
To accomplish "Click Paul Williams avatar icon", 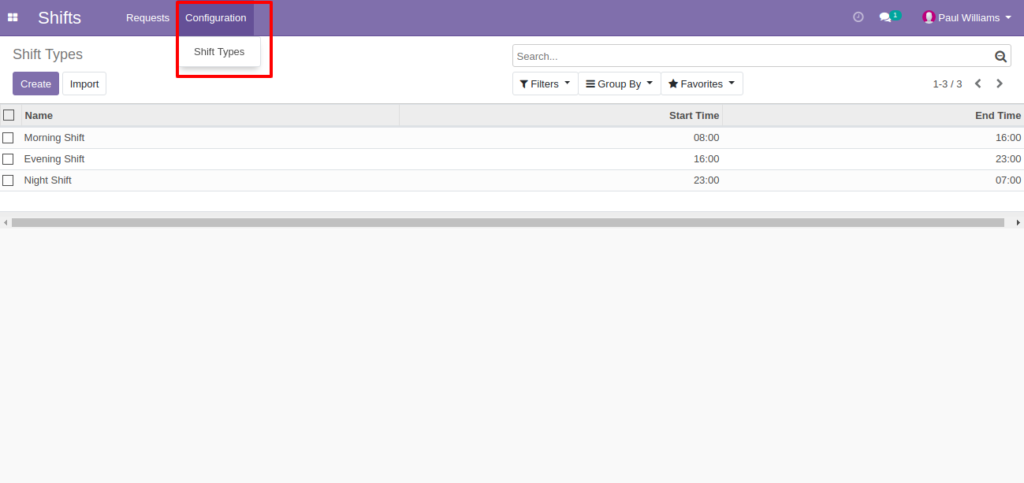I will pos(929,18).
